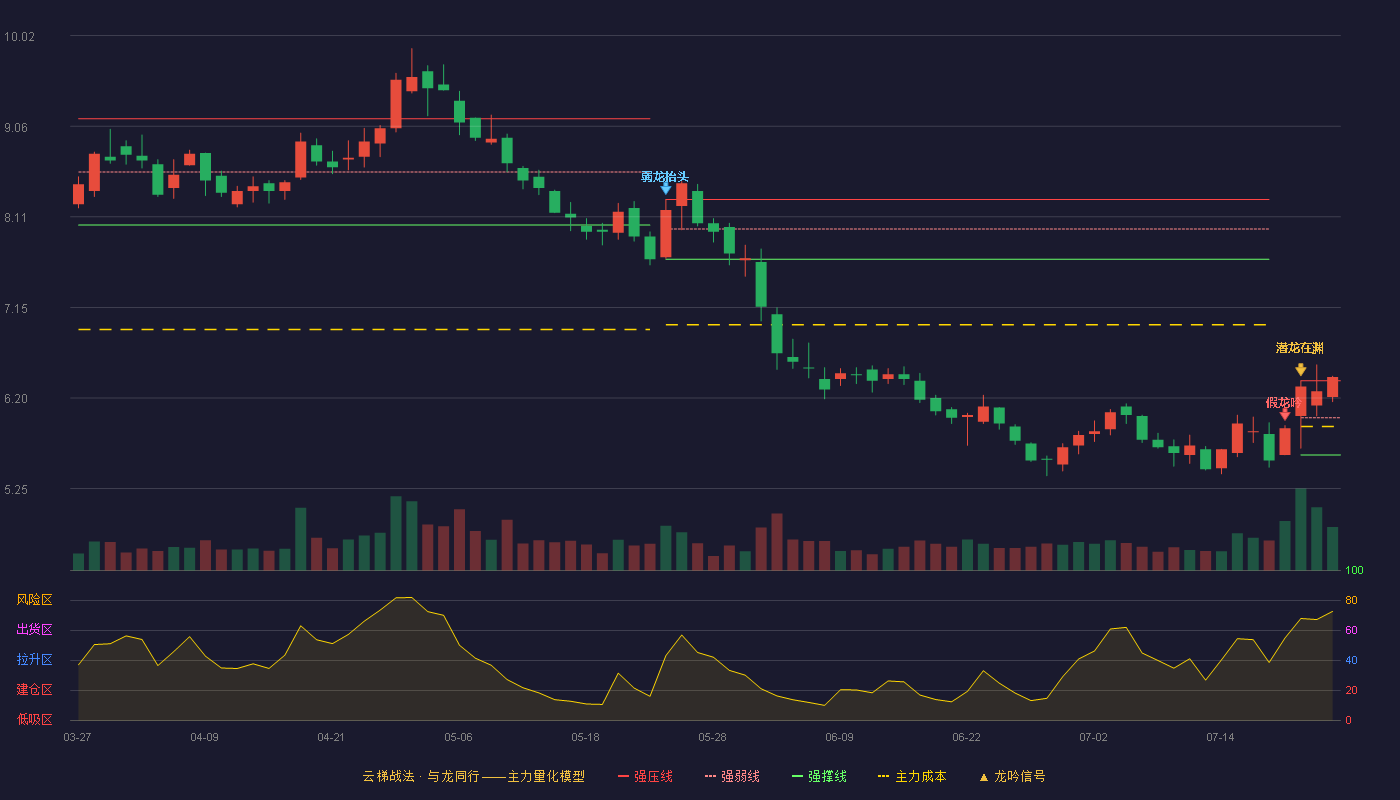Click the yellow 潜龙在渊 arrow marker

[x=1300, y=370]
